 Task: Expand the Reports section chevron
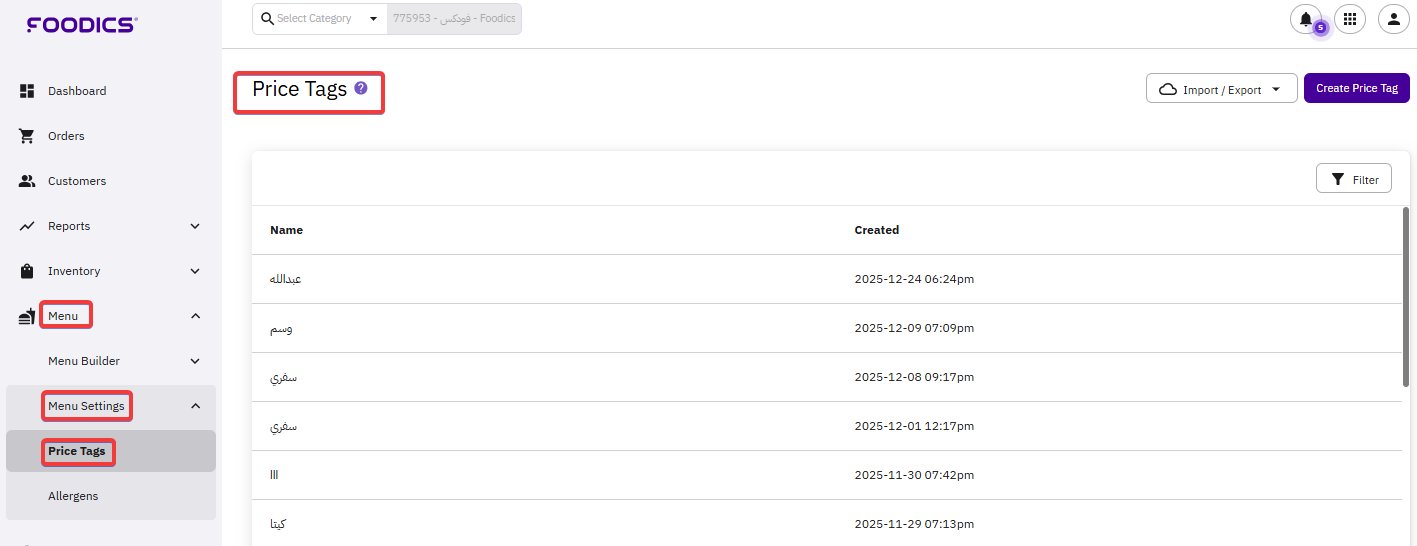195,226
